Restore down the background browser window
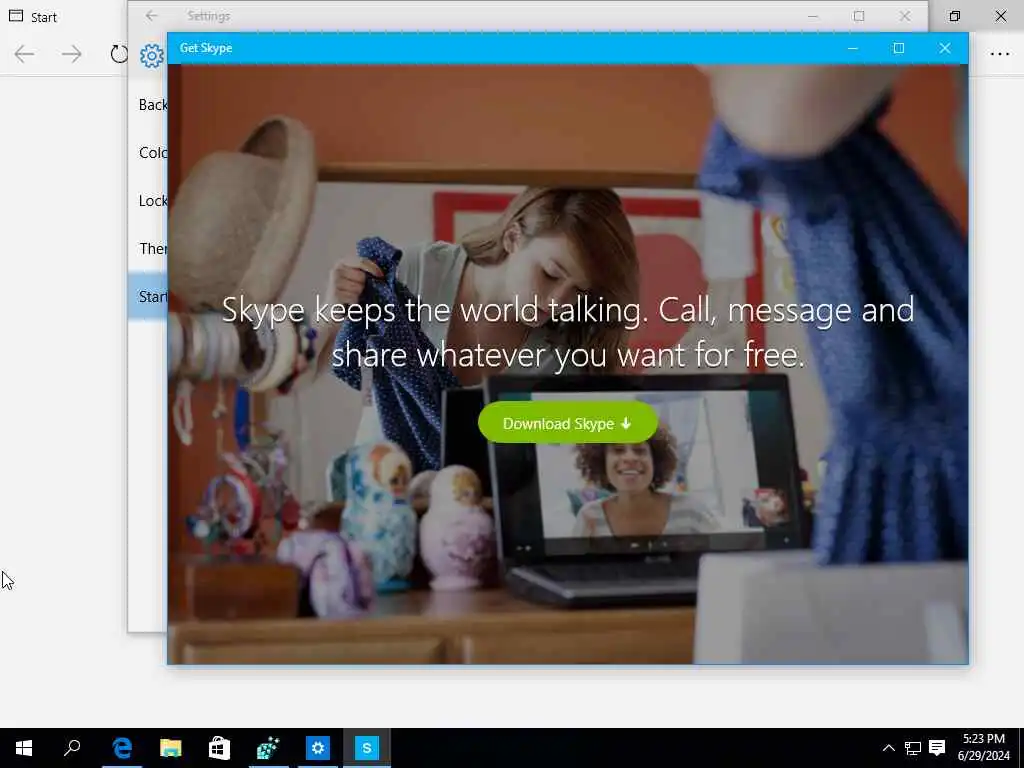Image resolution: width=1024 pixels, height=768 pixels. point(954,16)
